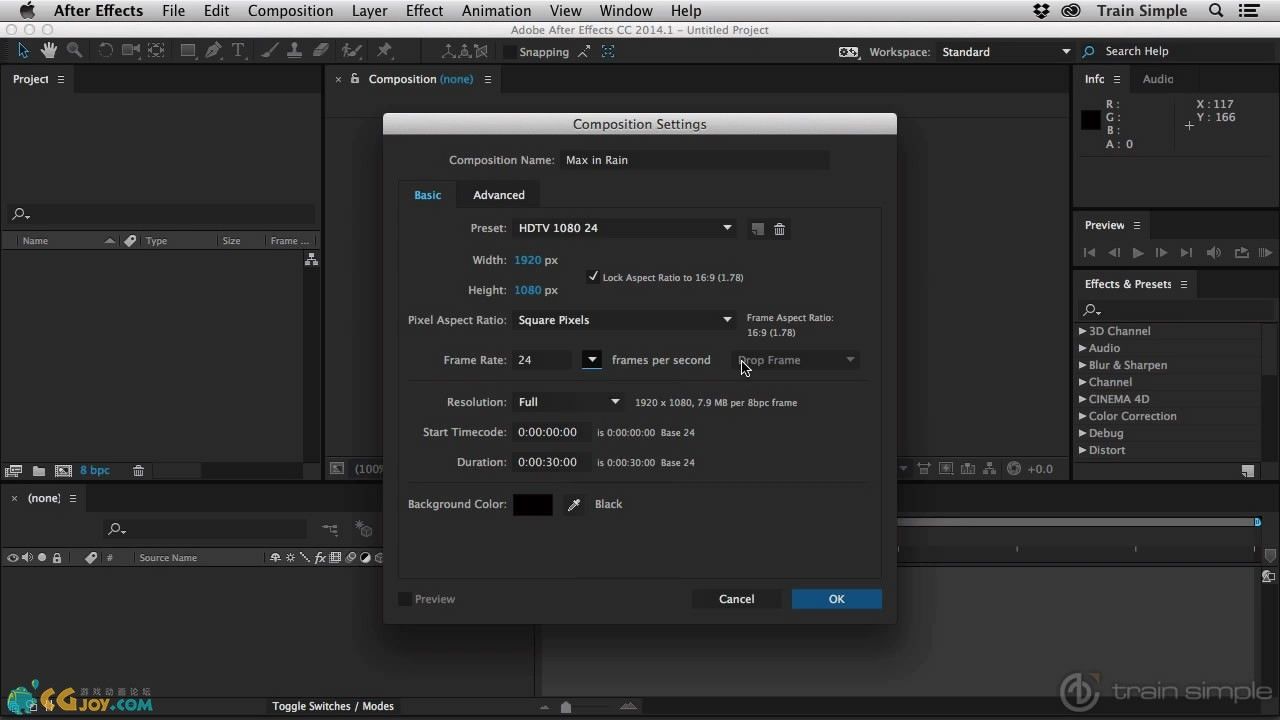
Task: Select the Pan Behind anchor point tool
Action: coord(156,51)
